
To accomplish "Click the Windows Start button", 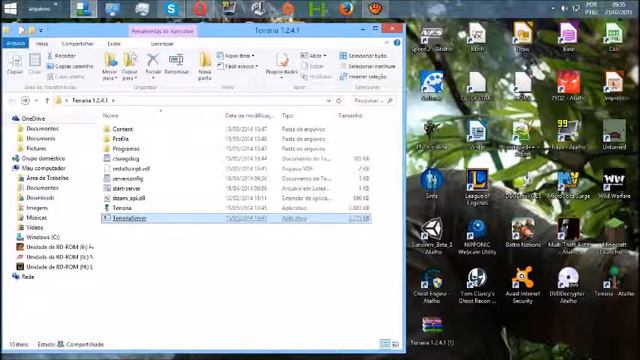I will tap(10, 9).
